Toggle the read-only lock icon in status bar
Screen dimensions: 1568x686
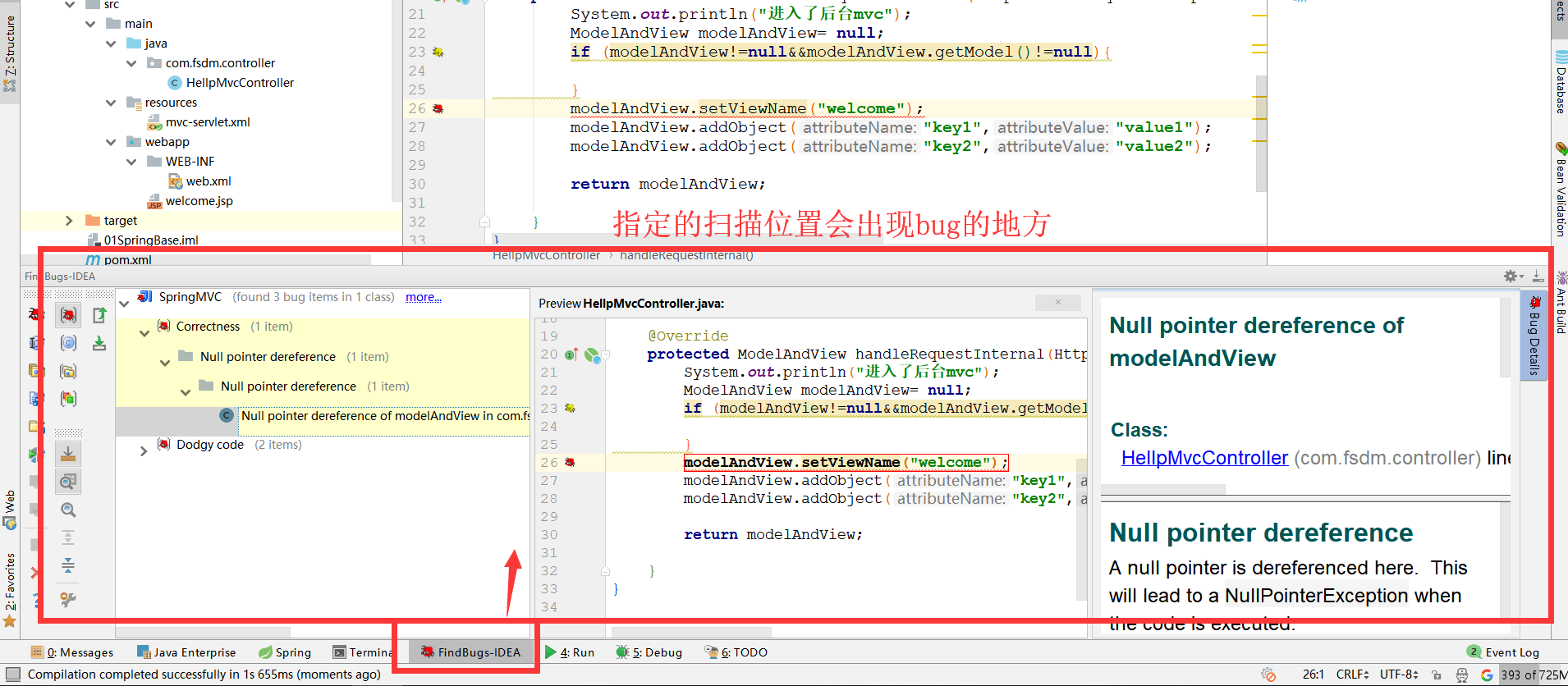(x=1437, y=675)
